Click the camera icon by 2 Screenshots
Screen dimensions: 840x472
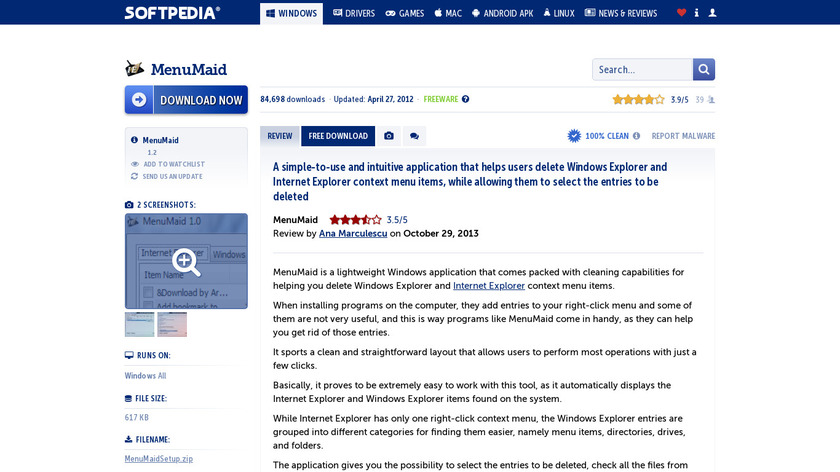pos(129,205)
